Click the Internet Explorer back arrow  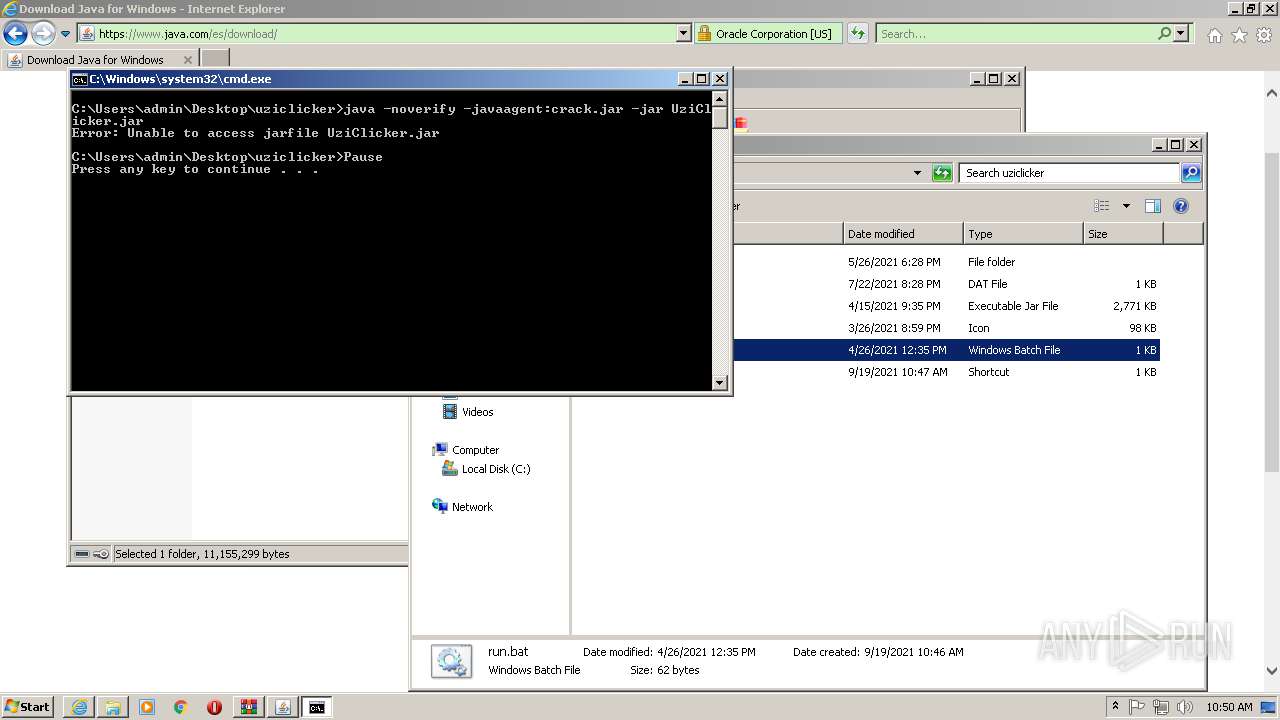pyautogui.click(x=15, y=34)
